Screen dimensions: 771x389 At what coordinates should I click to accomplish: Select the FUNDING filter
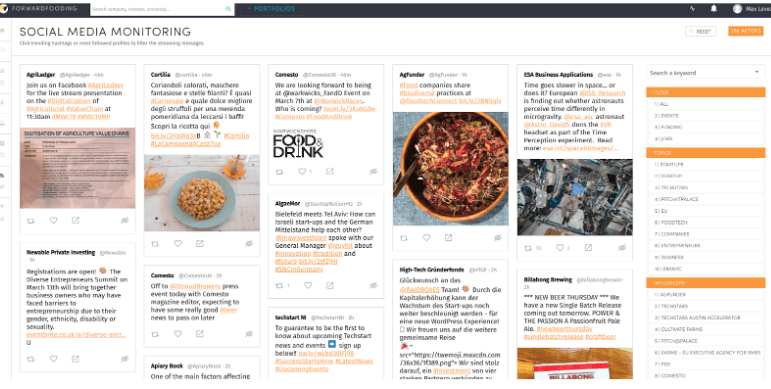[x=706, y=127]
